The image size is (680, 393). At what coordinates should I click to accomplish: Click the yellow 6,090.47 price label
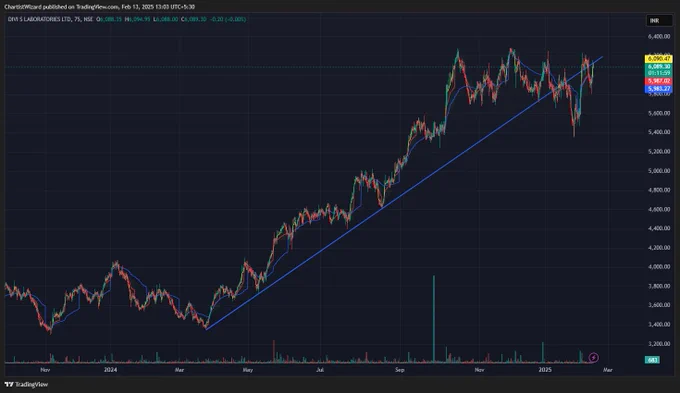coord(659,59)
